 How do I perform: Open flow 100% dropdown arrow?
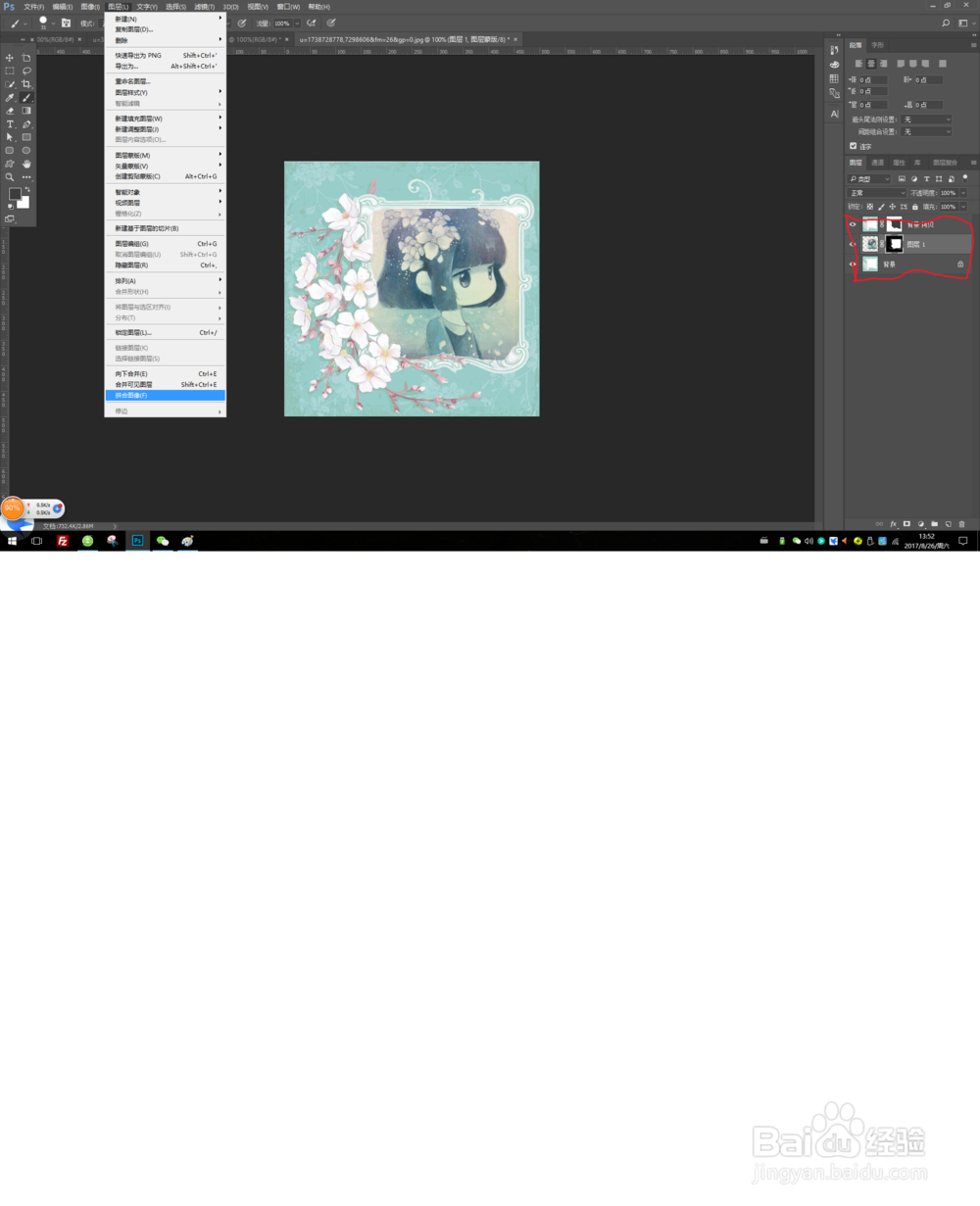(x=297, y=24)
